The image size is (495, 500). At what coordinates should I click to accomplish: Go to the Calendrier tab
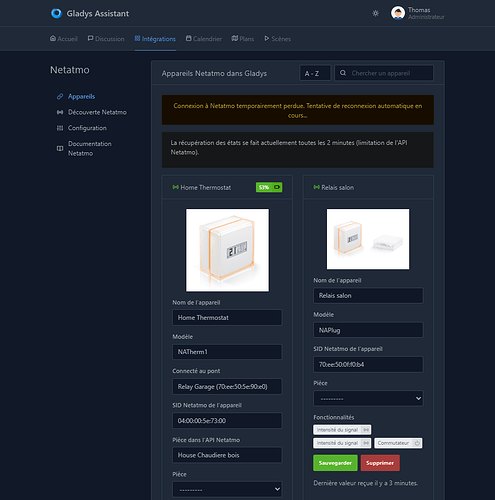[x=204, y=39]
